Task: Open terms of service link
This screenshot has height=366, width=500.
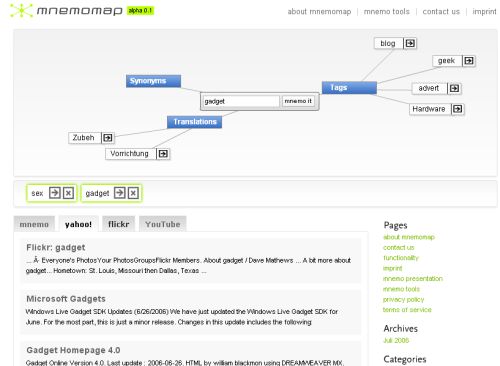Action: 407,310
